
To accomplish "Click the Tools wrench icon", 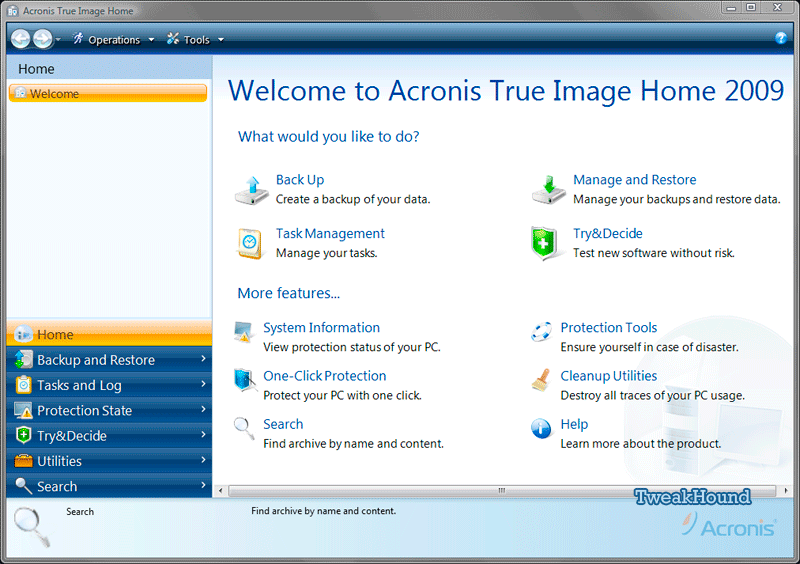I will pyautogui.click(x=173, y=38).
